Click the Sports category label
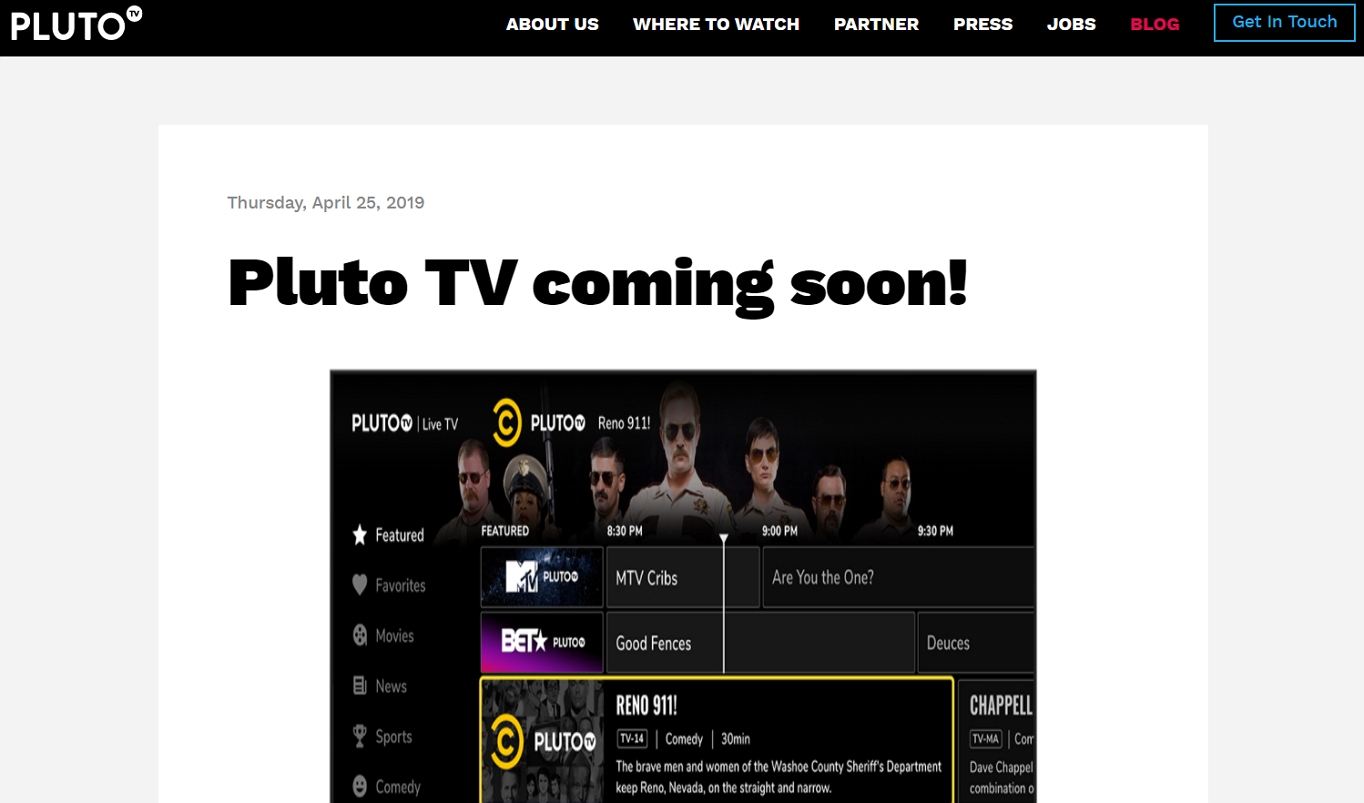This screenshot has width=1364, height=803. [394, 736]
